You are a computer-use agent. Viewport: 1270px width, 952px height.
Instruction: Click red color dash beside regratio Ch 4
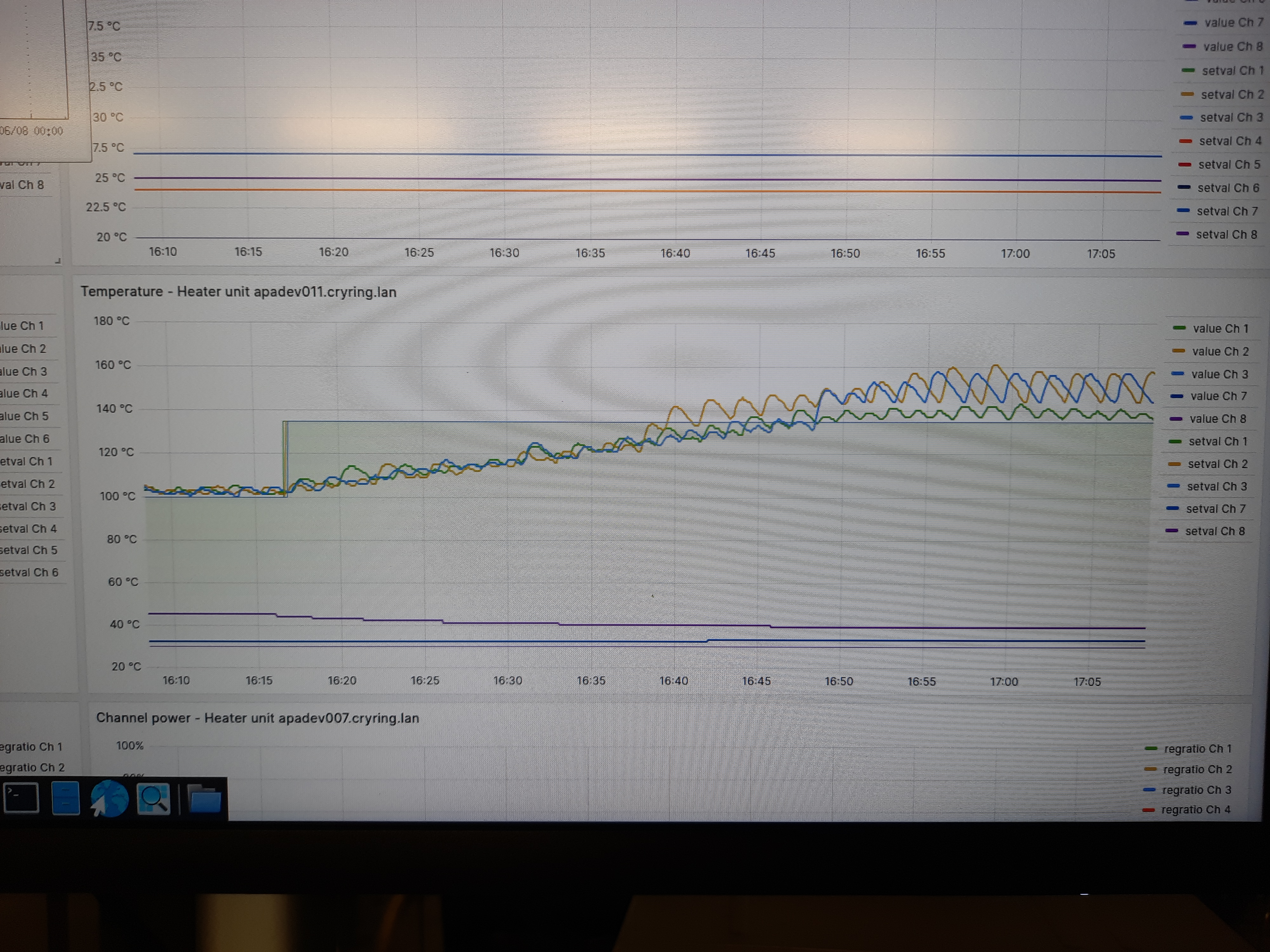tap(1148, 810)
